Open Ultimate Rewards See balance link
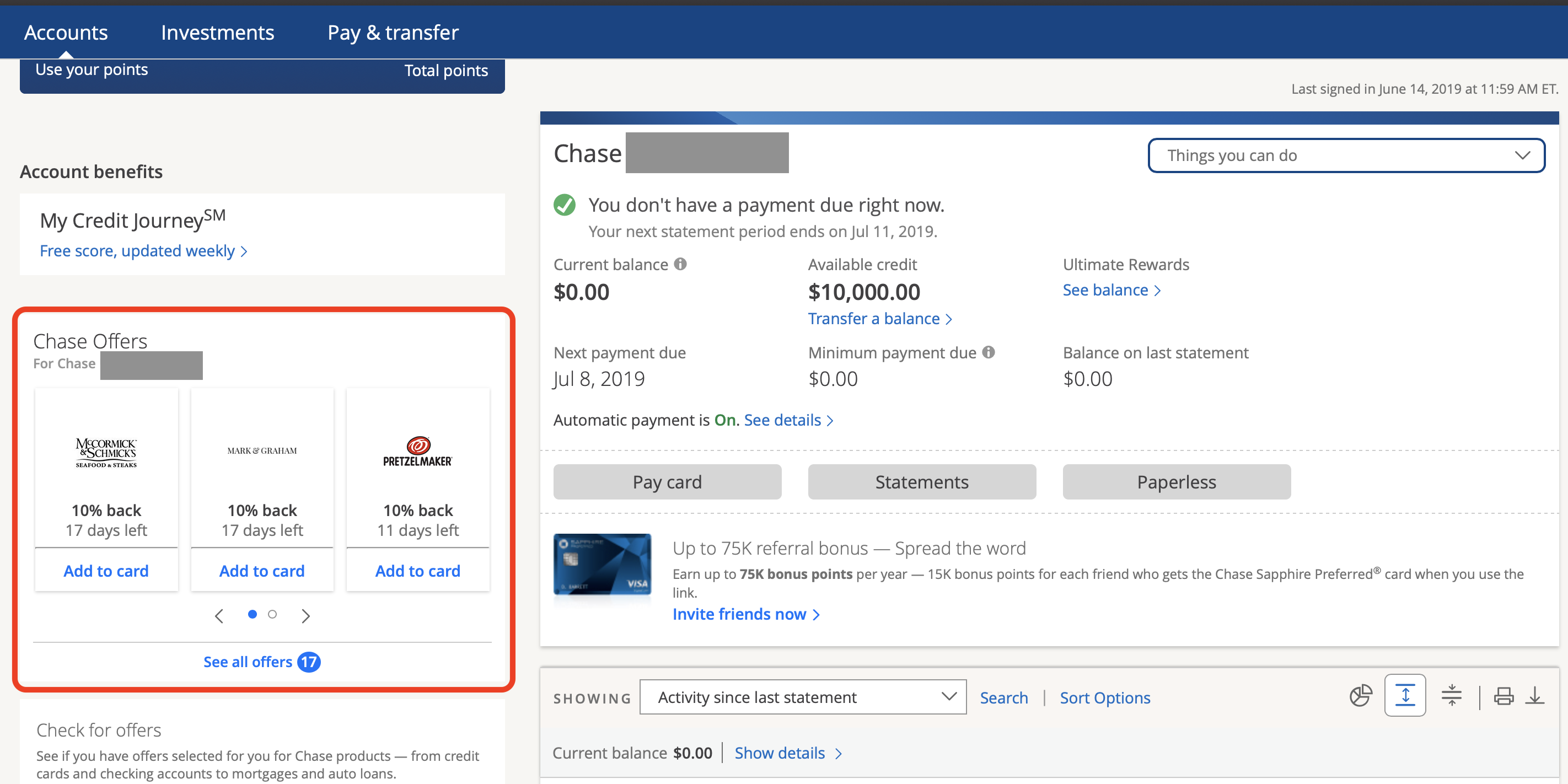The height and width of the screenshot is (784, 1568). click(x=1111, y=290)
